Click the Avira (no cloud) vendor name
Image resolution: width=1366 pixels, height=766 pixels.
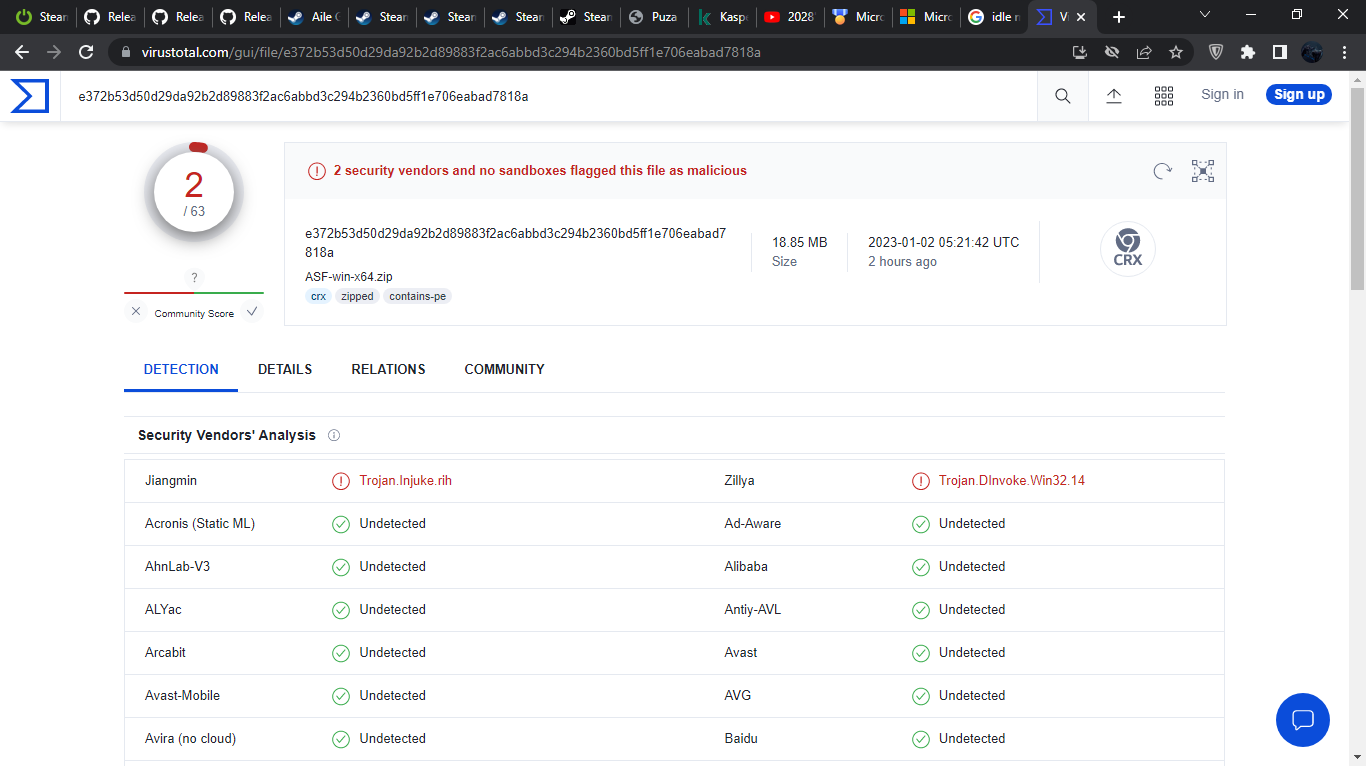click(x=190, y=739)
